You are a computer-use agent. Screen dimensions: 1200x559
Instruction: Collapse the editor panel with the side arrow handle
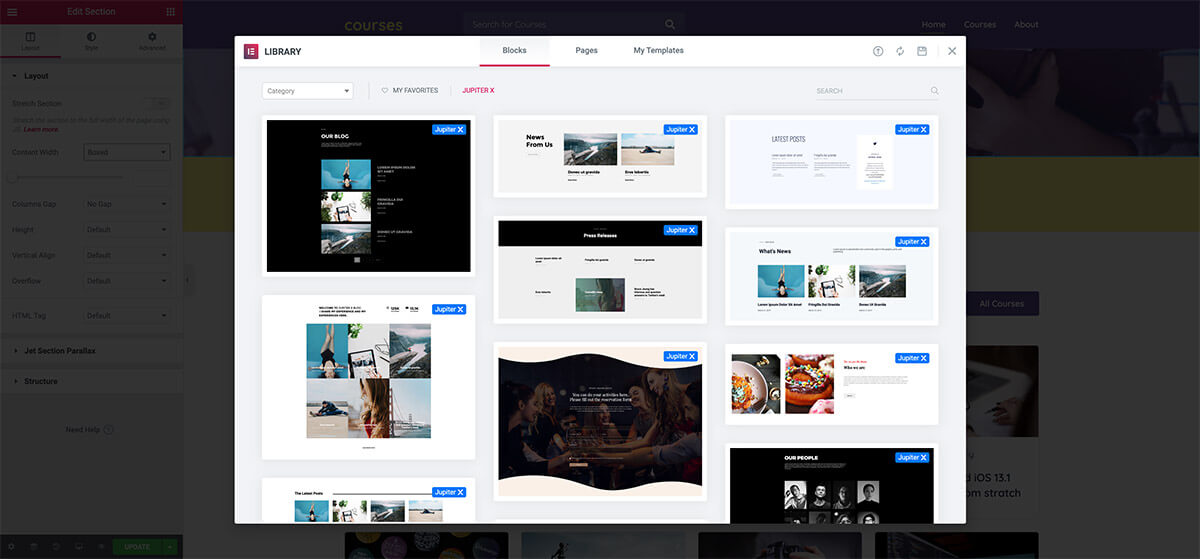(187, 280)
